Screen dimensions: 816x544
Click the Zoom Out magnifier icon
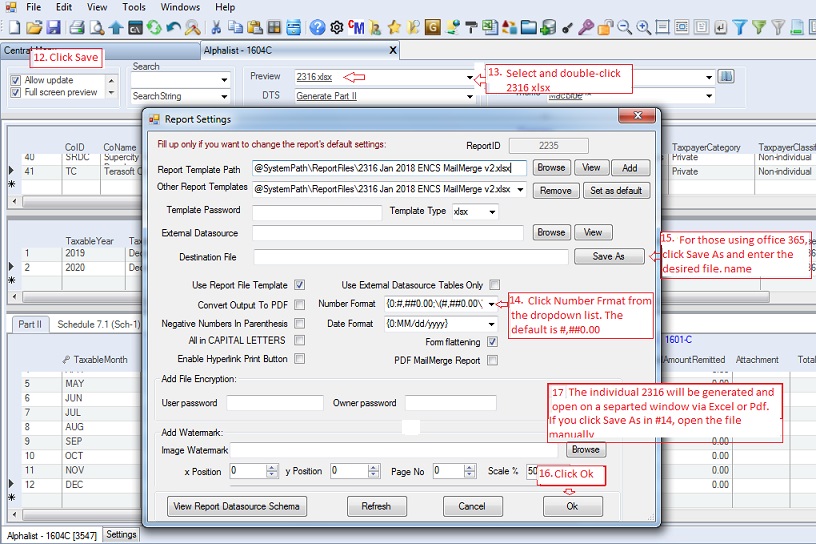(624, 27)
